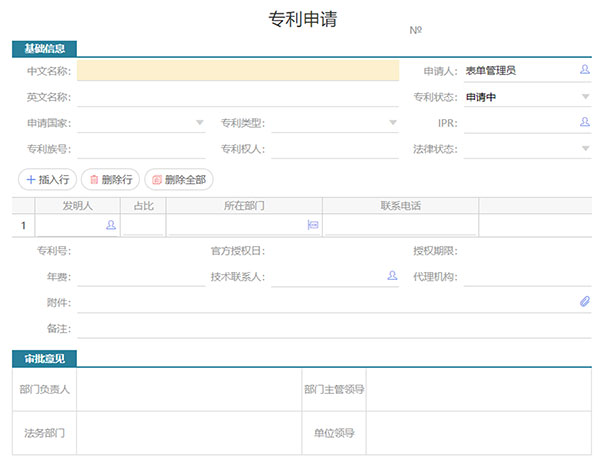The image size is (600, 459).
Task: Click the highlighted 中文名称 input field
Action: click(x=238, y=70)
